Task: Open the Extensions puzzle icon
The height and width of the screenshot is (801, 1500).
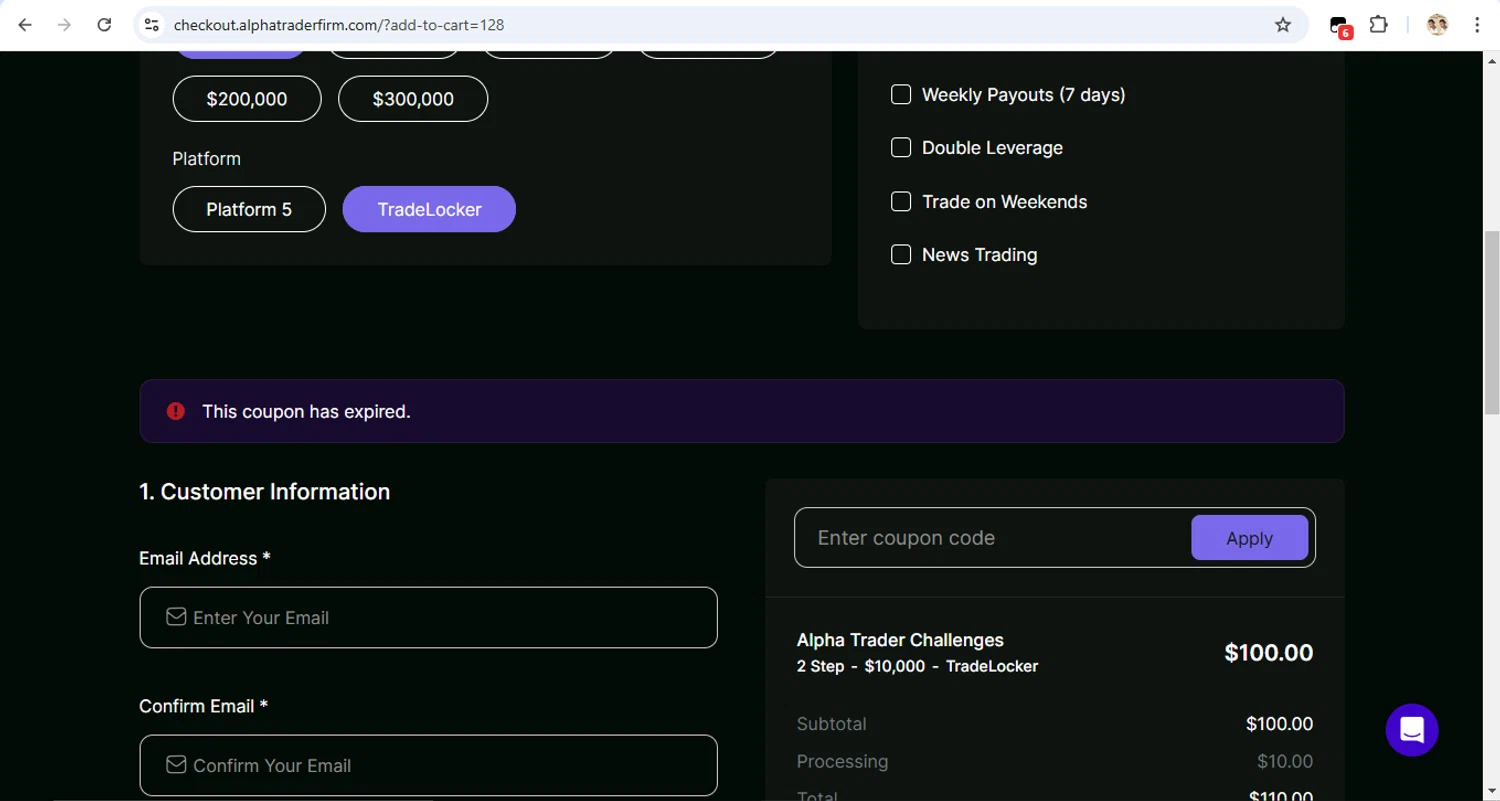Action: 1379,25
